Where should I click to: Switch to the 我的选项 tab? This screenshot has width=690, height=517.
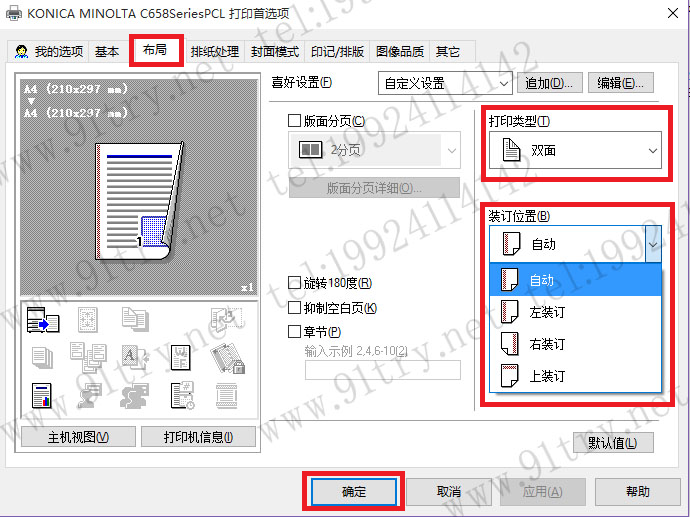[48, 51]
